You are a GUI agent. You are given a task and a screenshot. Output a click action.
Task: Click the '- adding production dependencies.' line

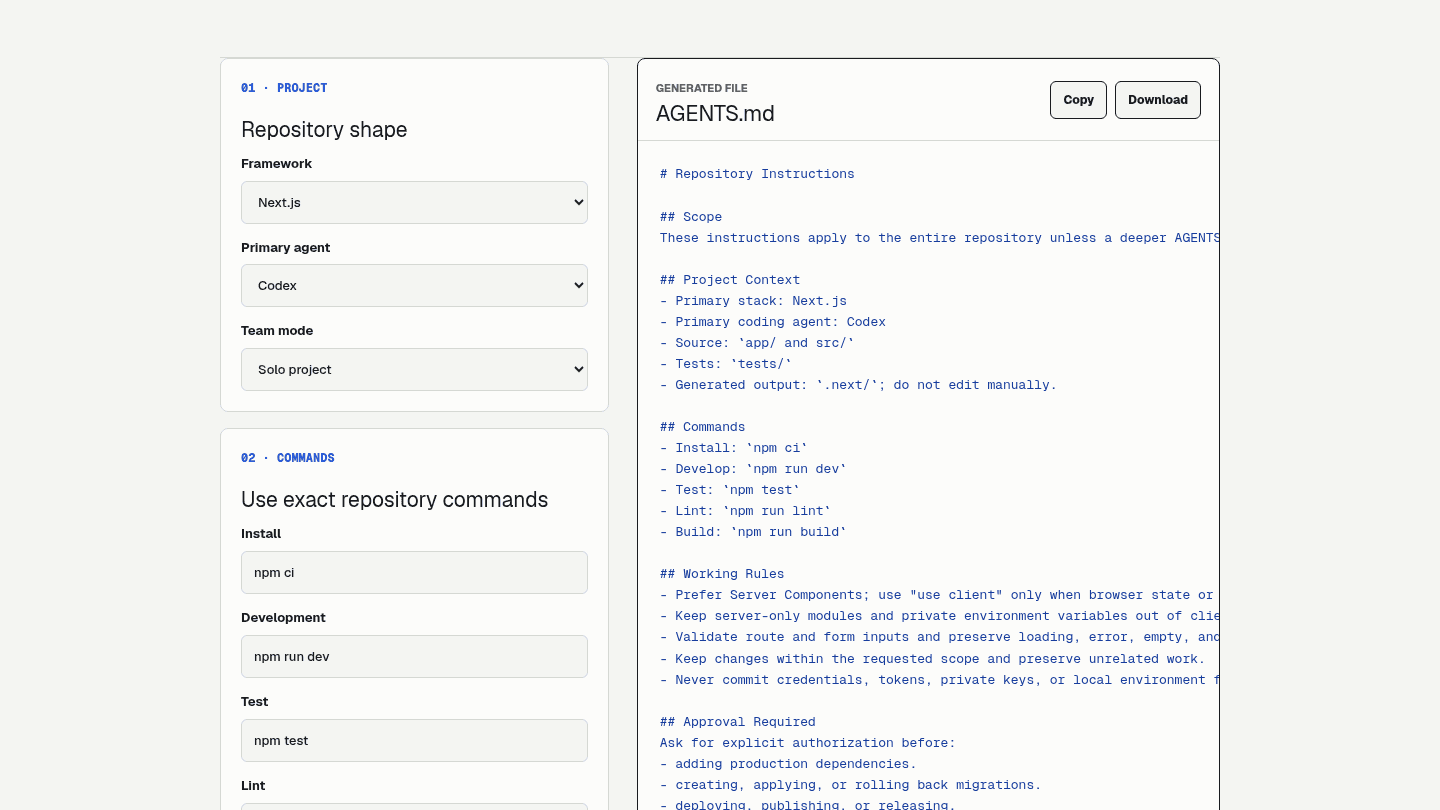pyautogui.click(x=788, y=764)
